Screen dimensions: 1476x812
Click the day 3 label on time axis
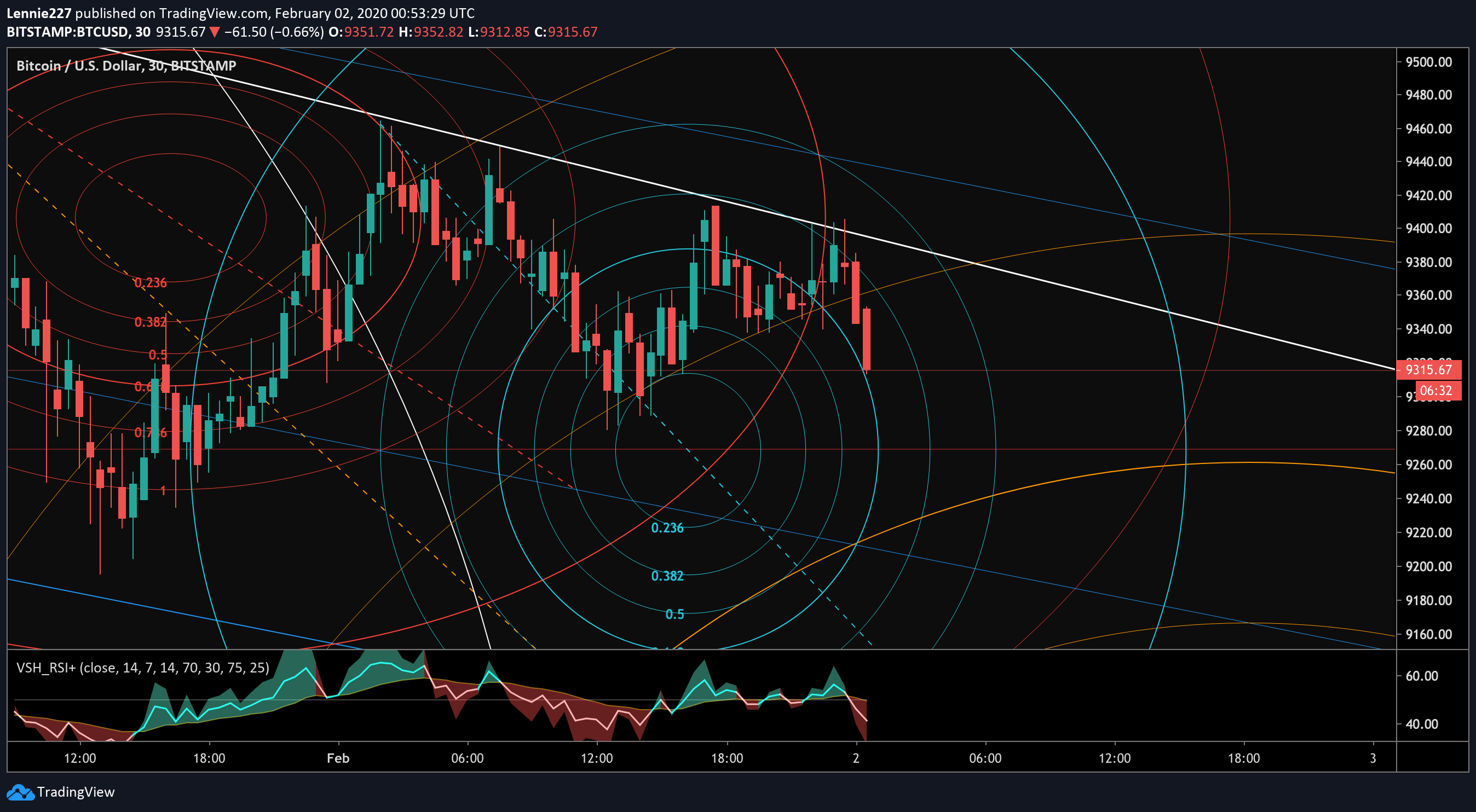1373,758
